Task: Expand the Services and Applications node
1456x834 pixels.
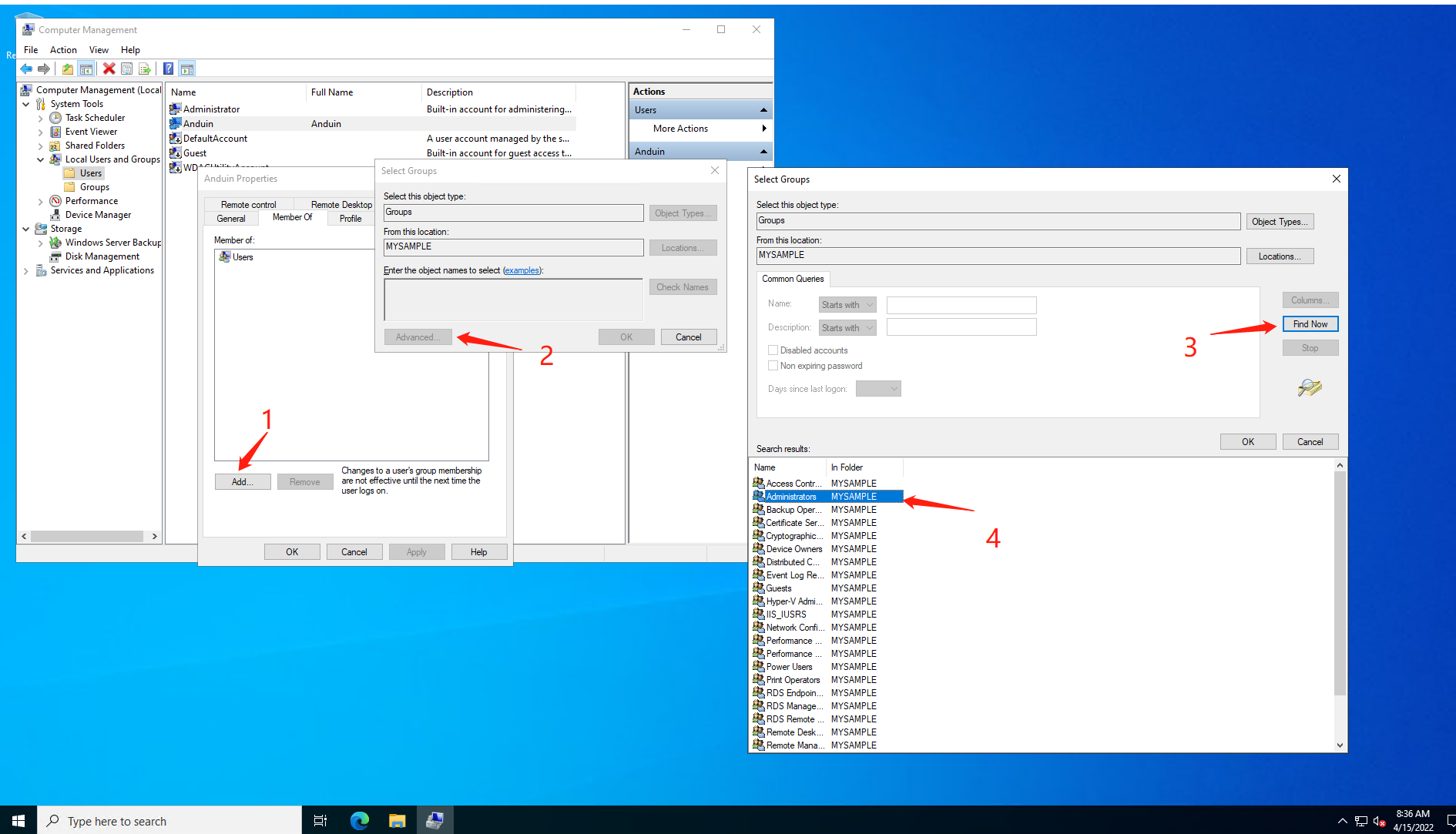Action: pyautogui.click(x=26, y=270)
